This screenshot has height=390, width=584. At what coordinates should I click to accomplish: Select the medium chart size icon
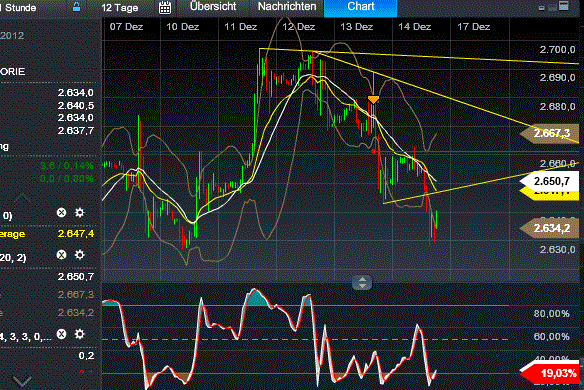[552, 7]
